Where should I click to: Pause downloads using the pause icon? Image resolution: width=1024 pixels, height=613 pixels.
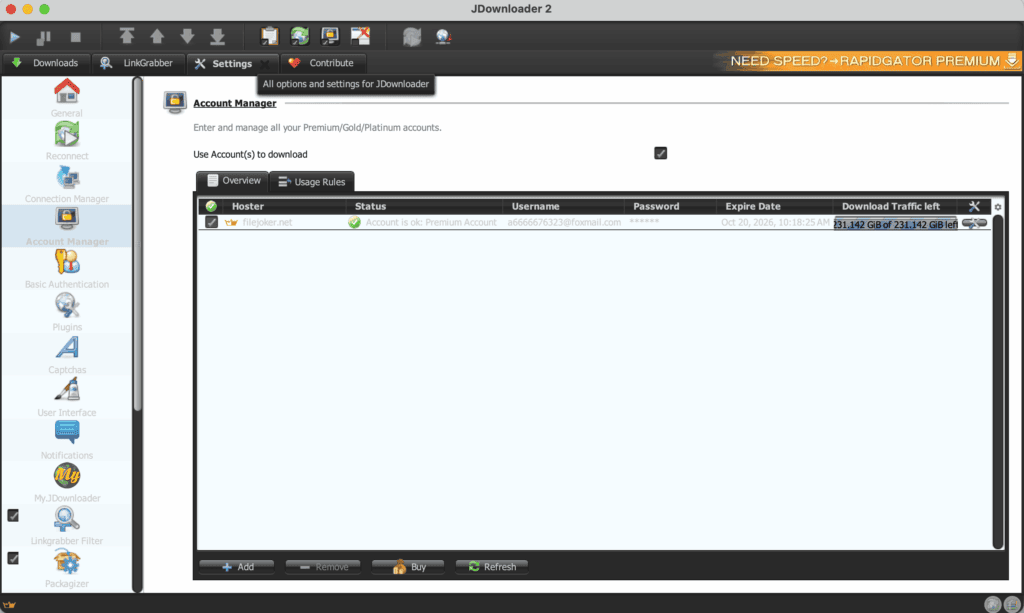click(44, 37)
